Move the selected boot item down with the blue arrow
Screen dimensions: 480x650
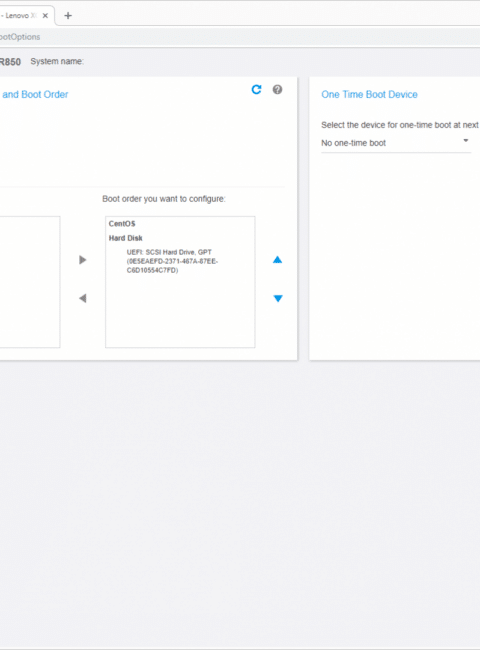point(278,298)
